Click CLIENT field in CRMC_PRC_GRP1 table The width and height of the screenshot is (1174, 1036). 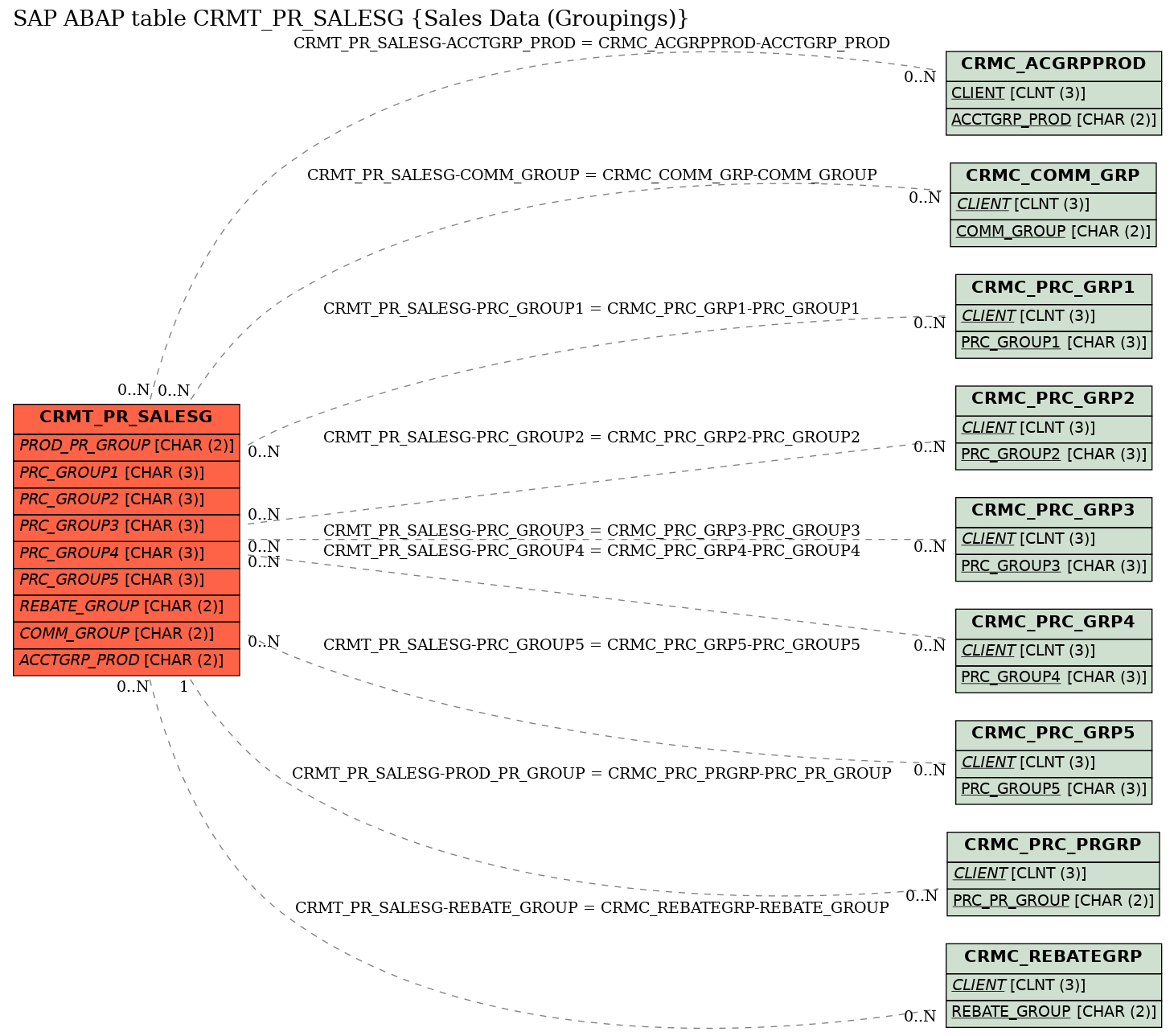pos(1053,317)
